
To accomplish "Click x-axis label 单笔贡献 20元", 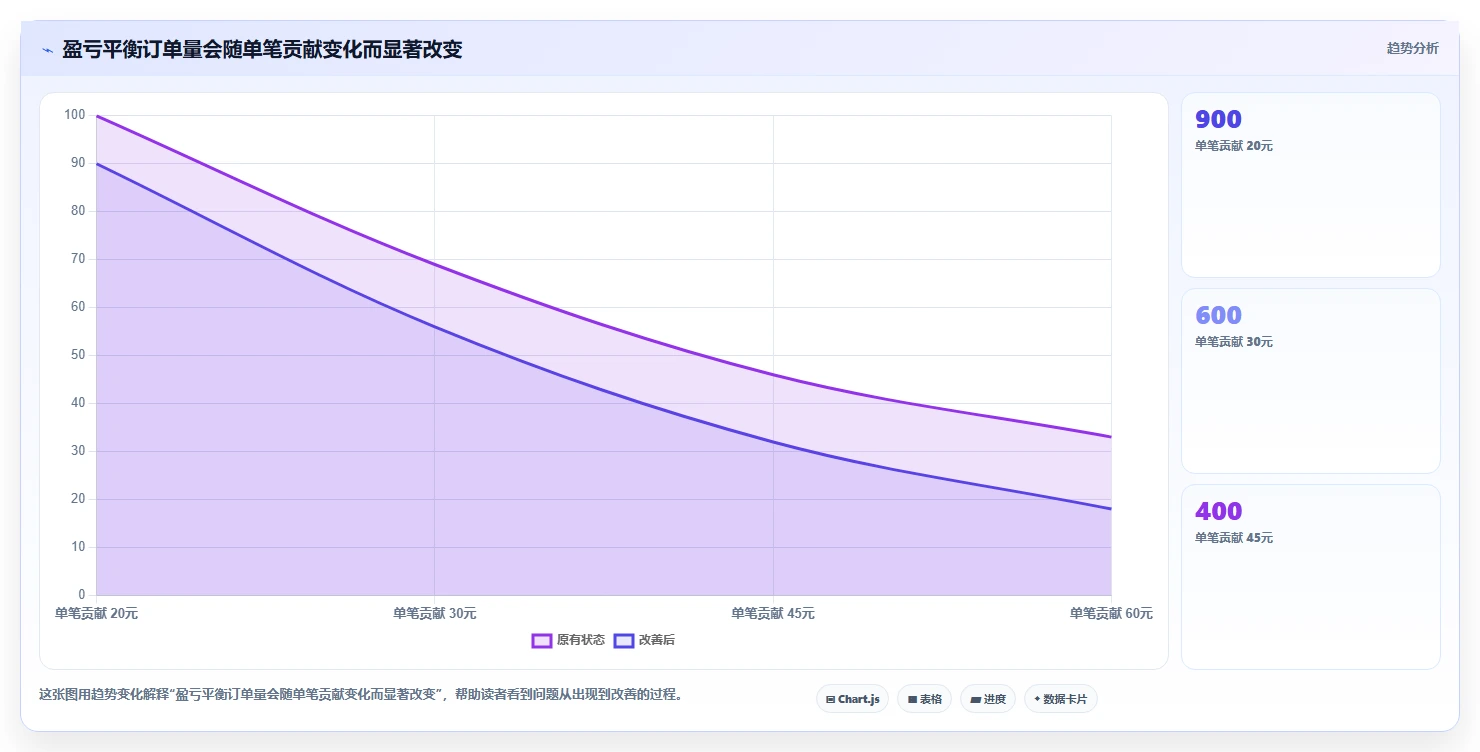I will tap(96, 614).
